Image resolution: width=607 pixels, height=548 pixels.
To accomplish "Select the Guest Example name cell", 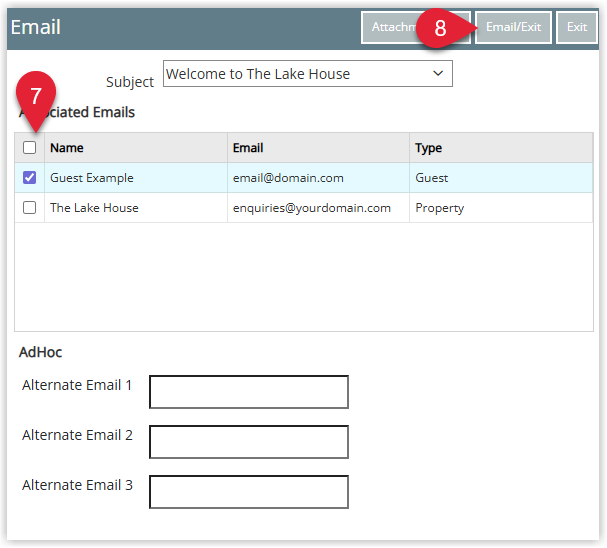I will (135, 178).
